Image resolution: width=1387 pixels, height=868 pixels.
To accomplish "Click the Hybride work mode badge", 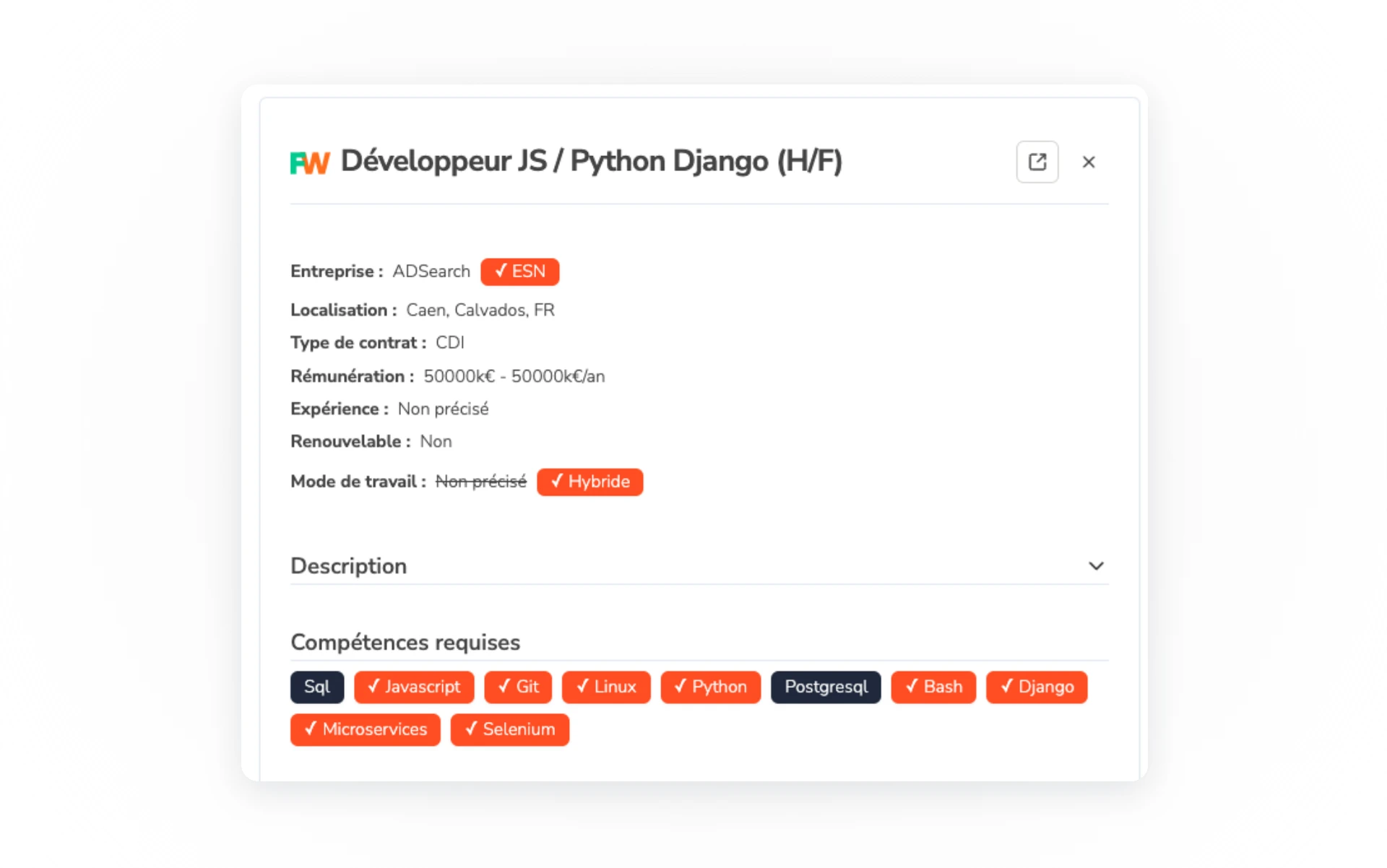I will pos(589,482).
